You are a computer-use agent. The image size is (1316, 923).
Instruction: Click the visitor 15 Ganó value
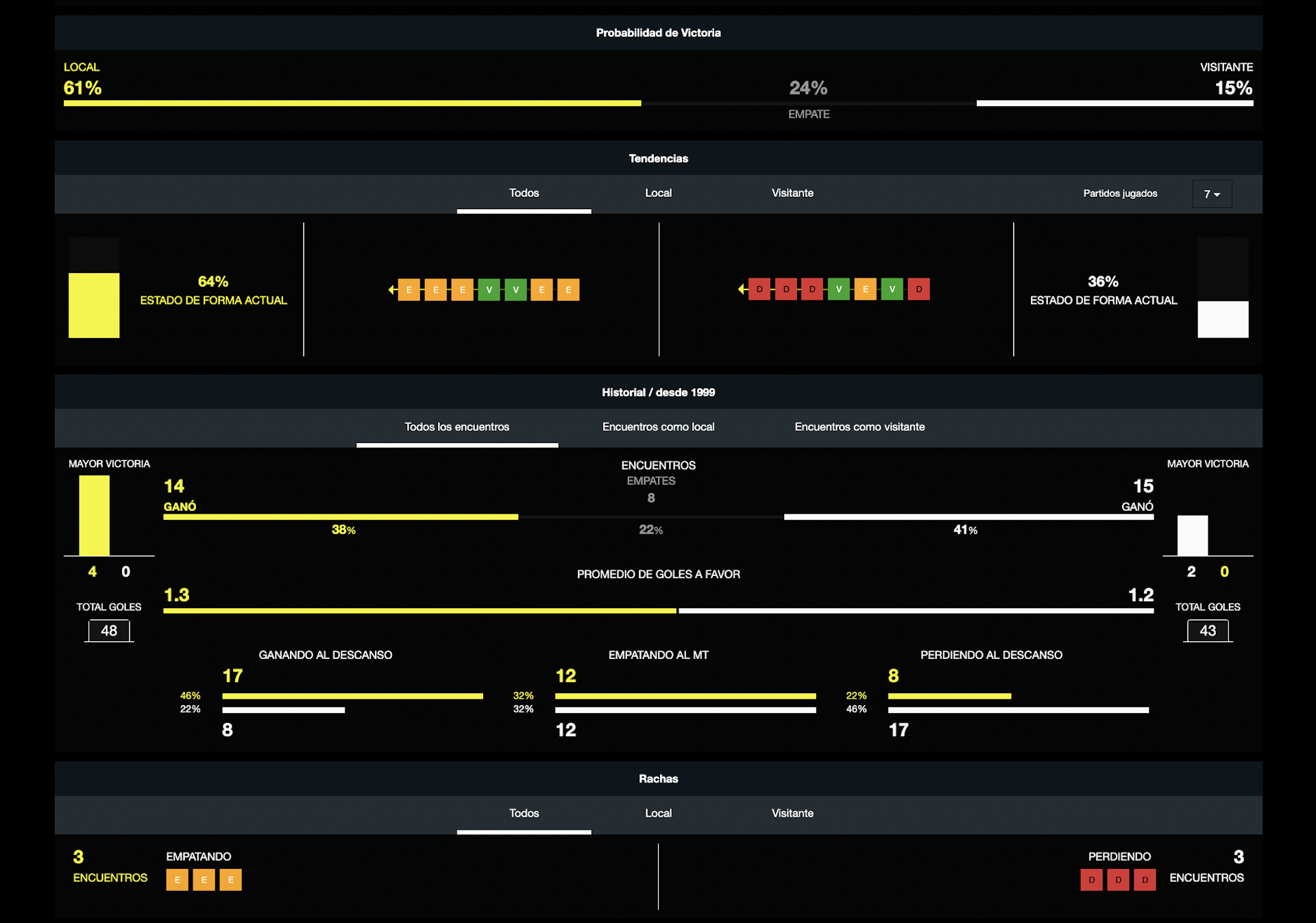pos(1143,486)
